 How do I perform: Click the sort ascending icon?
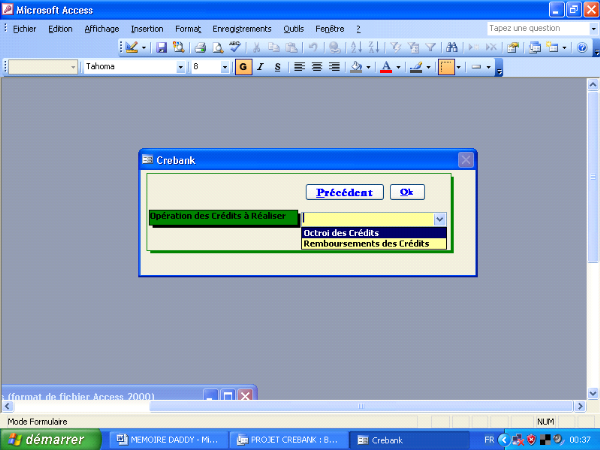(356, 47)
